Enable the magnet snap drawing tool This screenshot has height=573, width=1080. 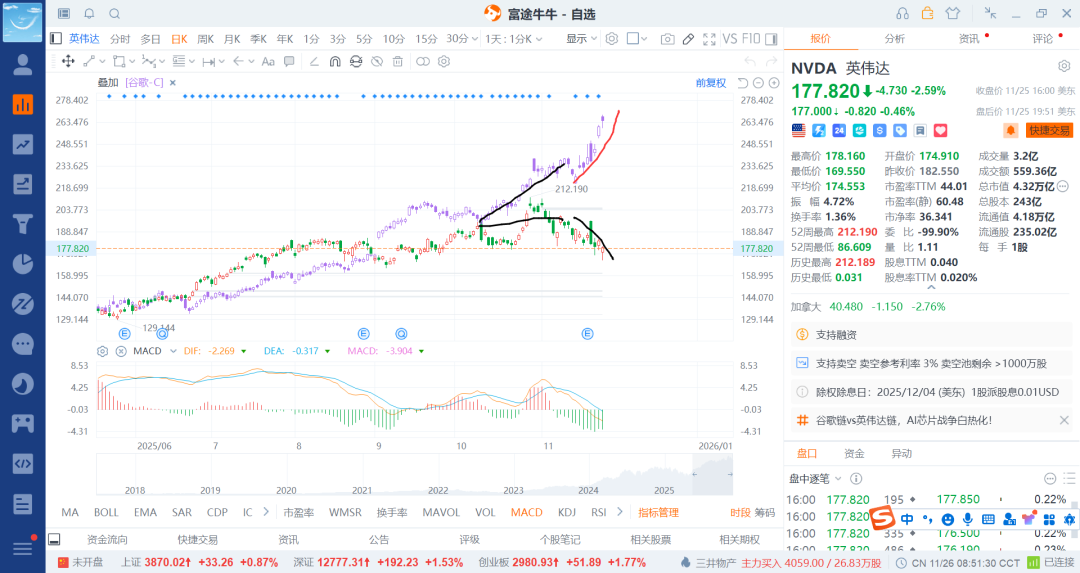click(x=335, y=61)
